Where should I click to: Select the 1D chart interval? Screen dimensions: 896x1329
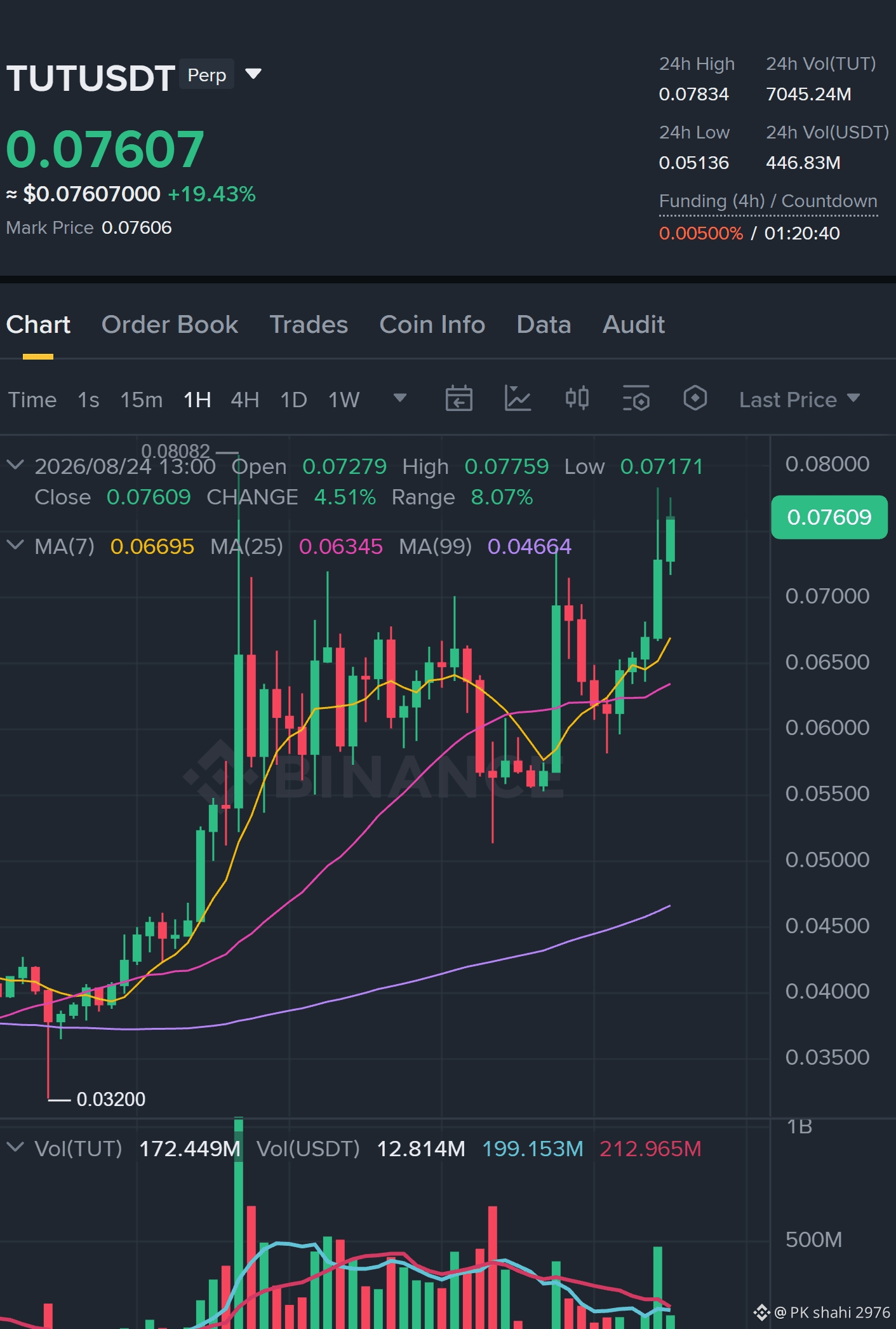pos(293,400)
